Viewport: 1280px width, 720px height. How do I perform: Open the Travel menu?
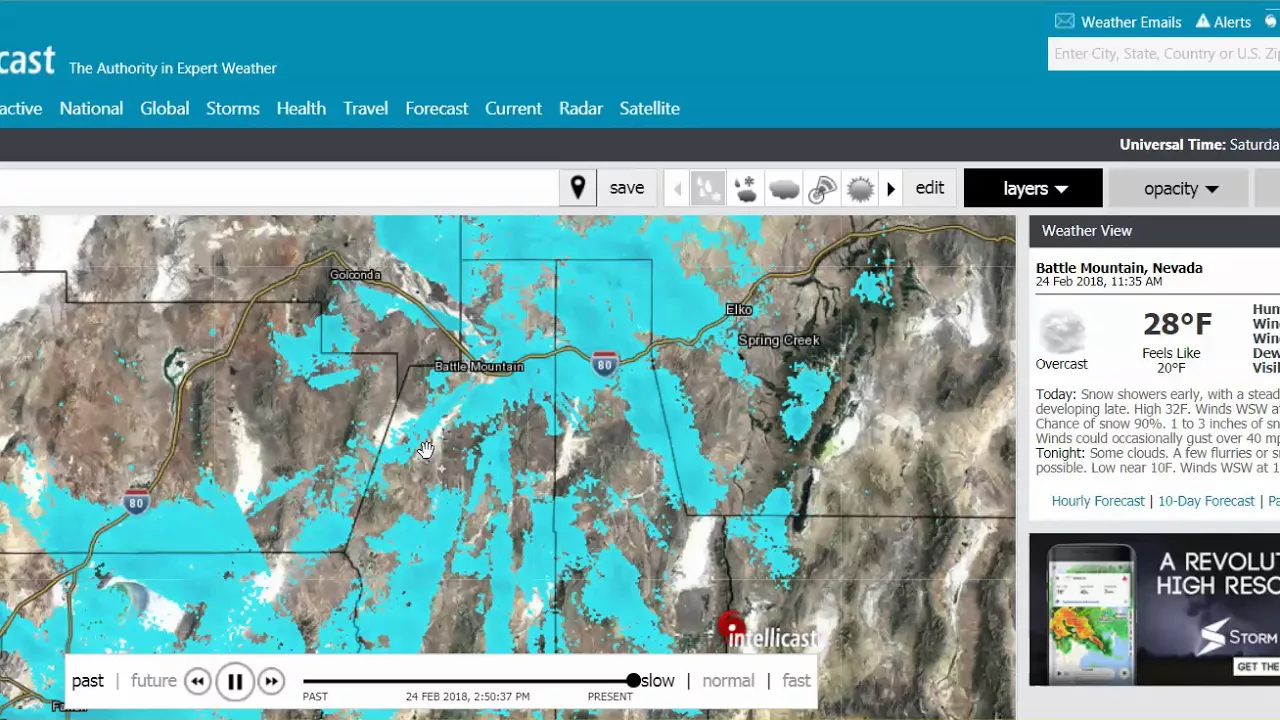[x=366, y=108]
